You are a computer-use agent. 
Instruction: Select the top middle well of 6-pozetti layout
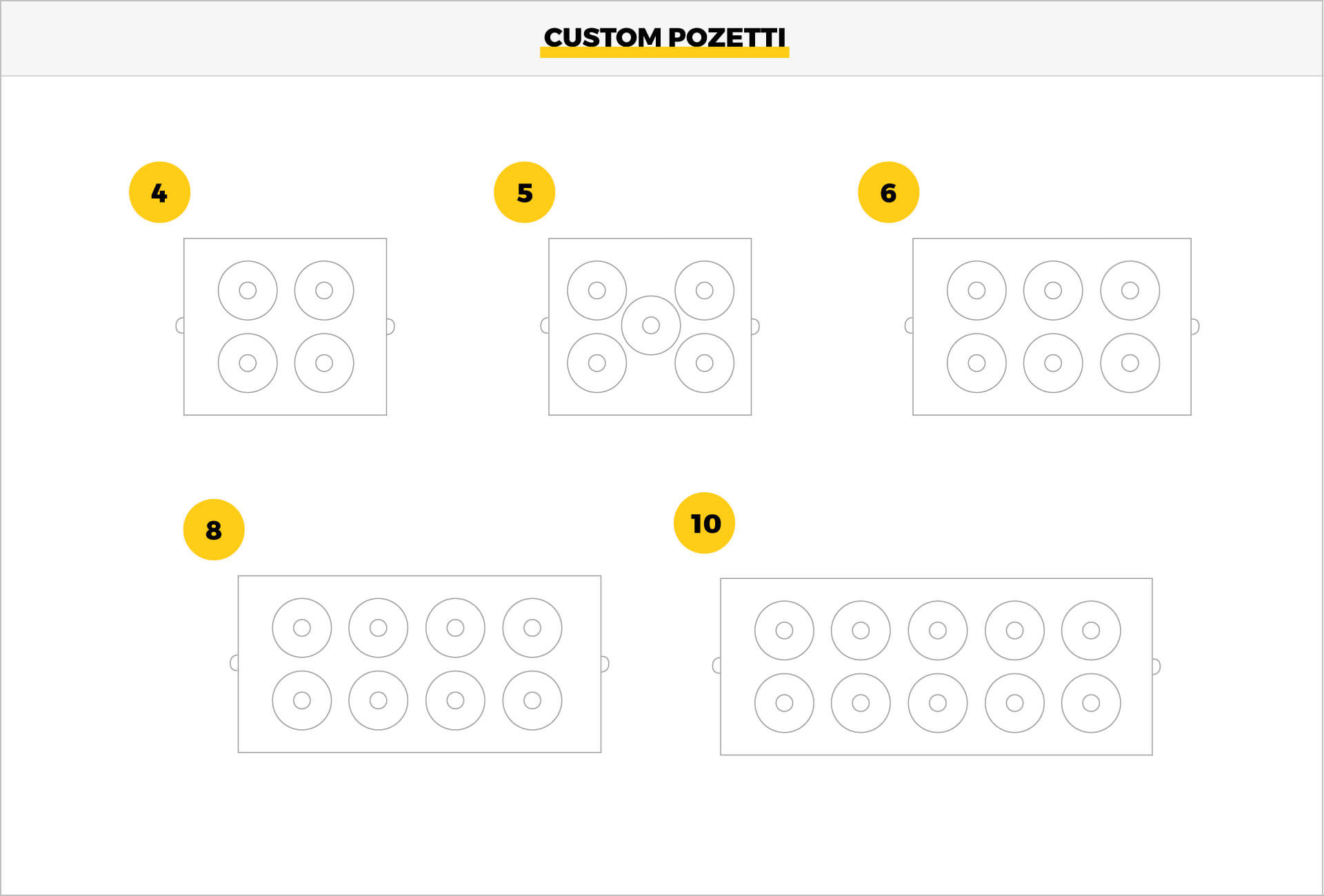pos(1053,290)
